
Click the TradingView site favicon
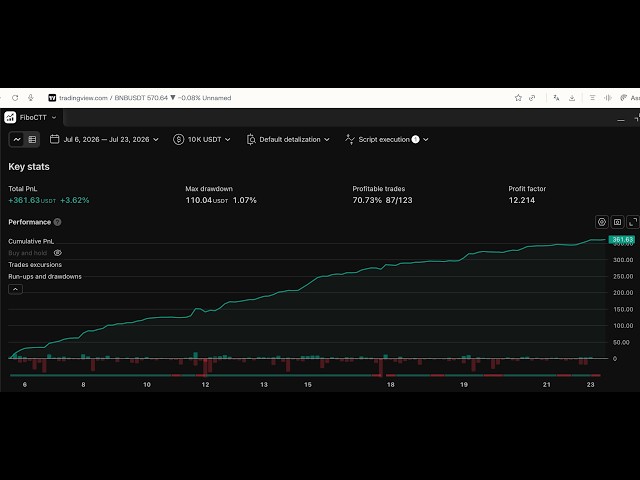point(52,98)
